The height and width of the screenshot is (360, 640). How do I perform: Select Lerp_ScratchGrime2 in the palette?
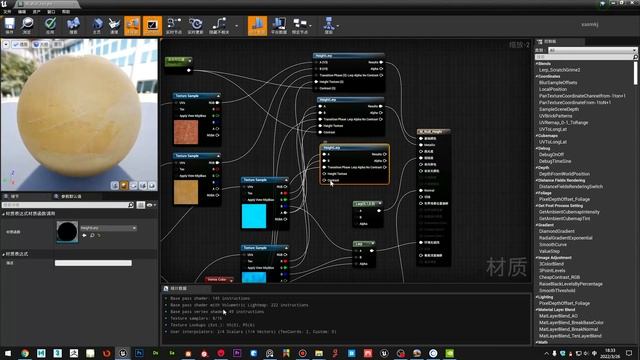(560, 70)
